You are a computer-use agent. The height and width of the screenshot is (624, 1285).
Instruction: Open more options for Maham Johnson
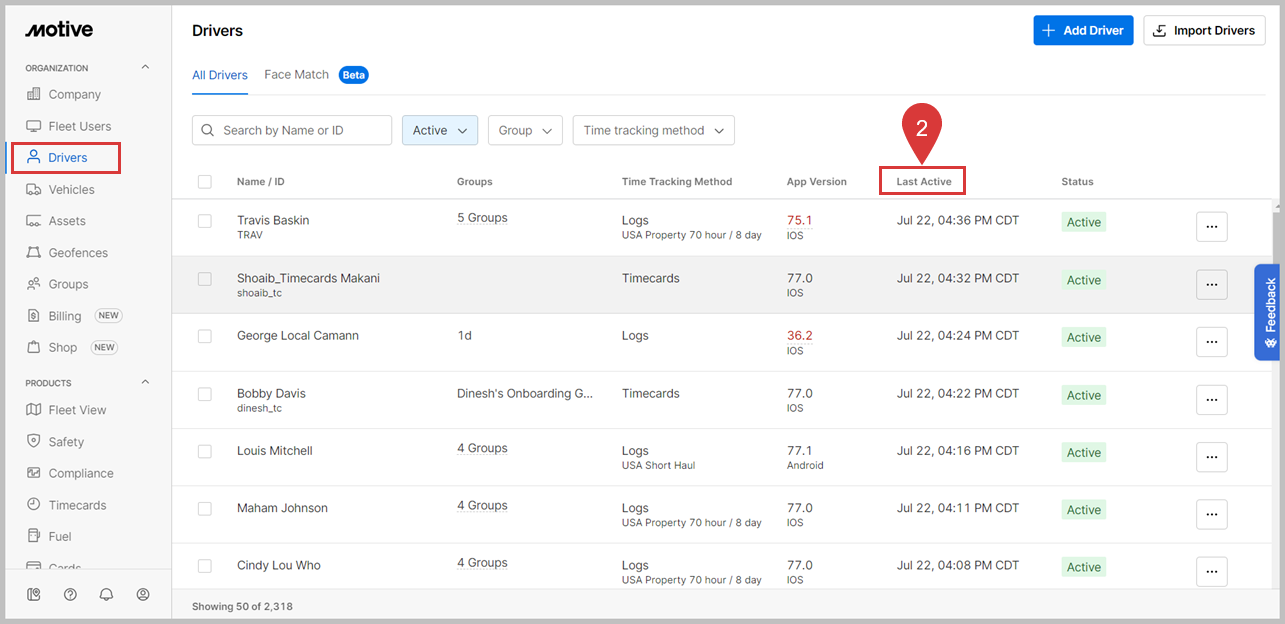pos(1212,514)
